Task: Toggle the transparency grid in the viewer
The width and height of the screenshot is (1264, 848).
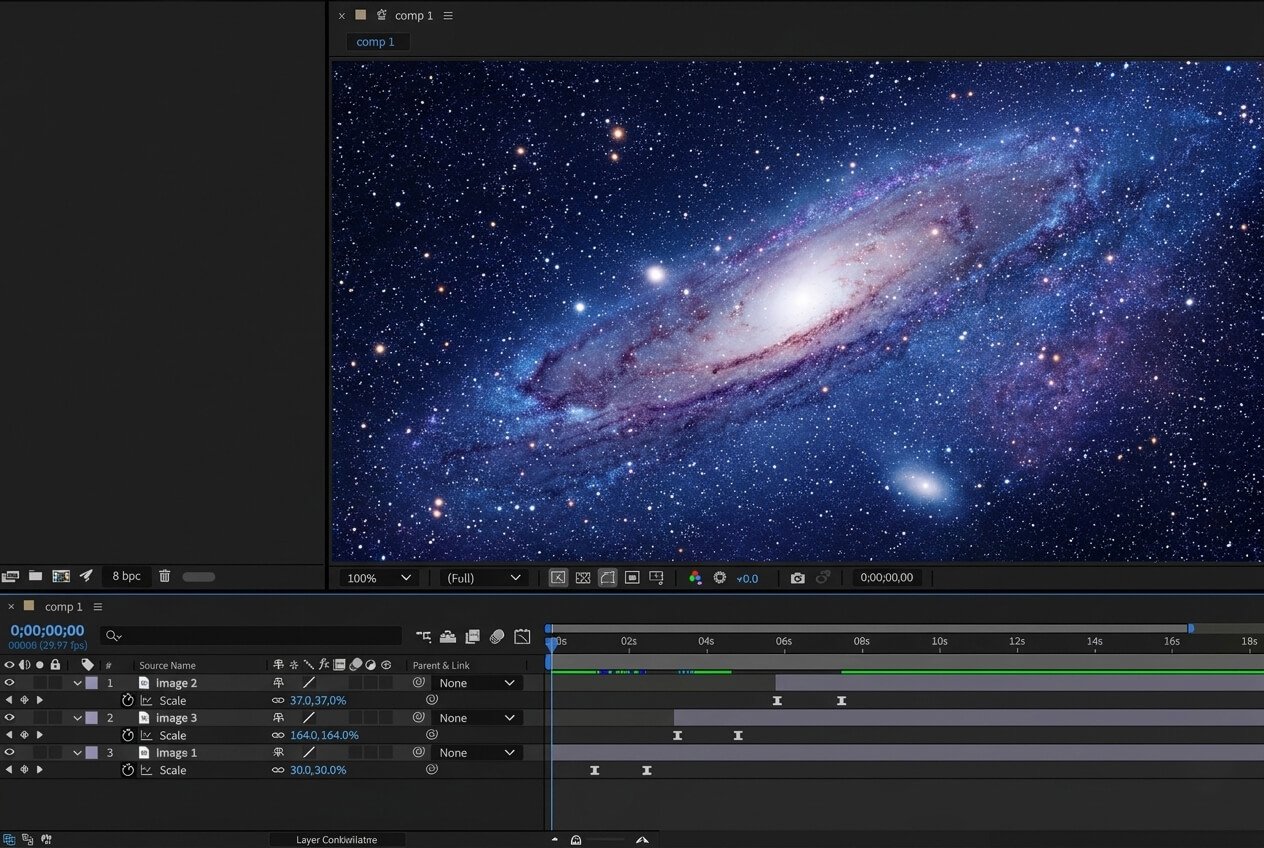Action: pyautogui.click(x=584, y=577)
